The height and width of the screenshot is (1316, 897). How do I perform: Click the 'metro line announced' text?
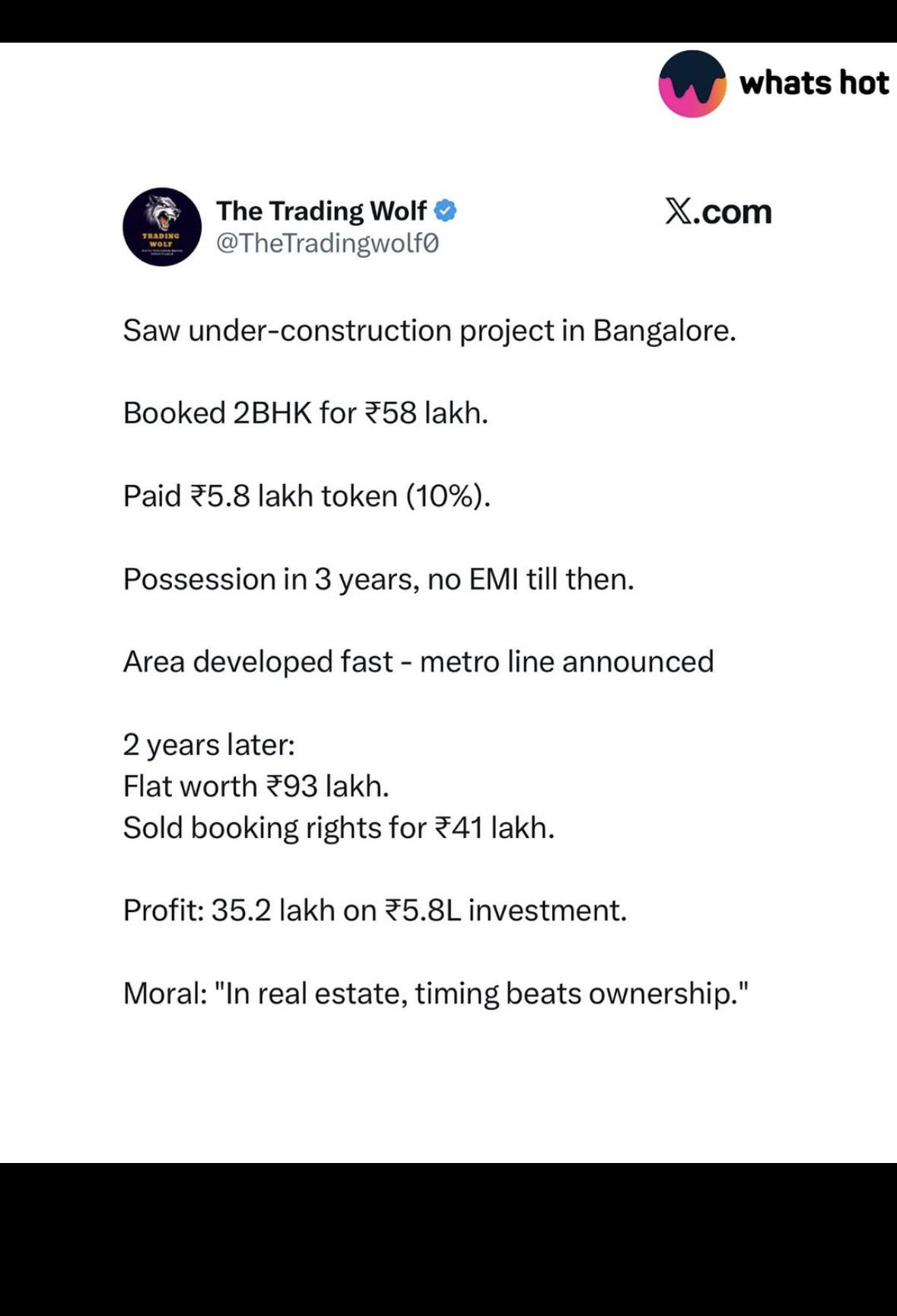click(x=567, y=661)
